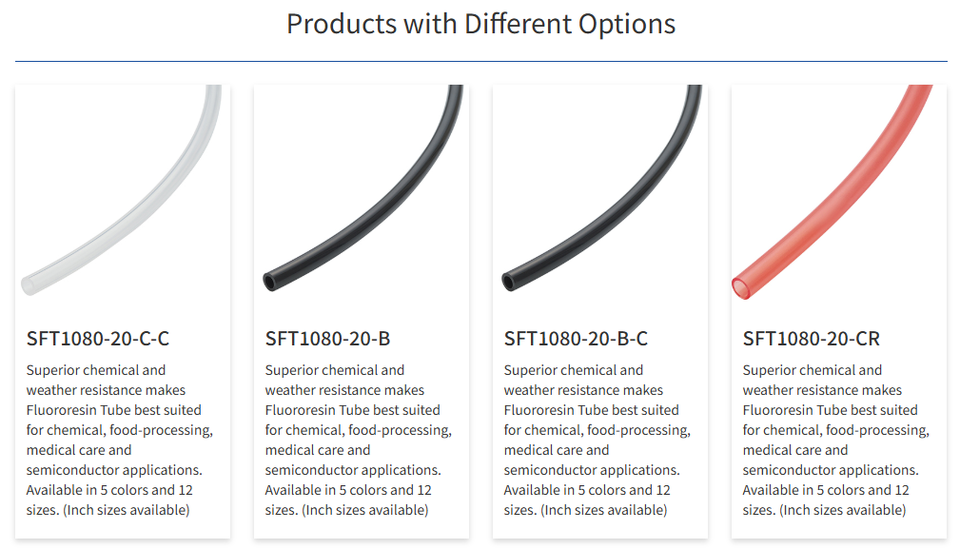Click the horizontal divider line below the heading
Image resolution: width=960 pixels, height=549 pixels.
(x=480, y=62)
